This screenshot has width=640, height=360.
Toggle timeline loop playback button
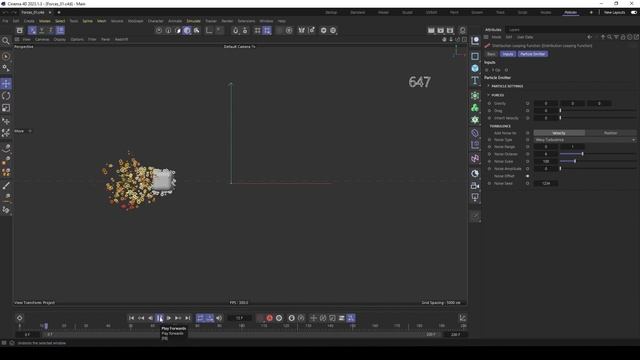tap(200, 318)
